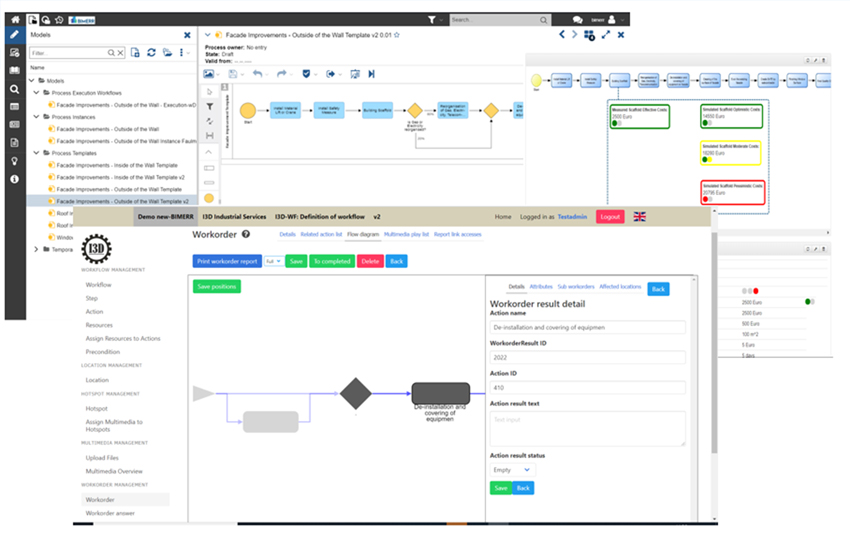Image resolution: width=850 pixels, height=538 pixels.
Task: Click the undo arrow in the editor toolbar
Action: pos(257,74)
